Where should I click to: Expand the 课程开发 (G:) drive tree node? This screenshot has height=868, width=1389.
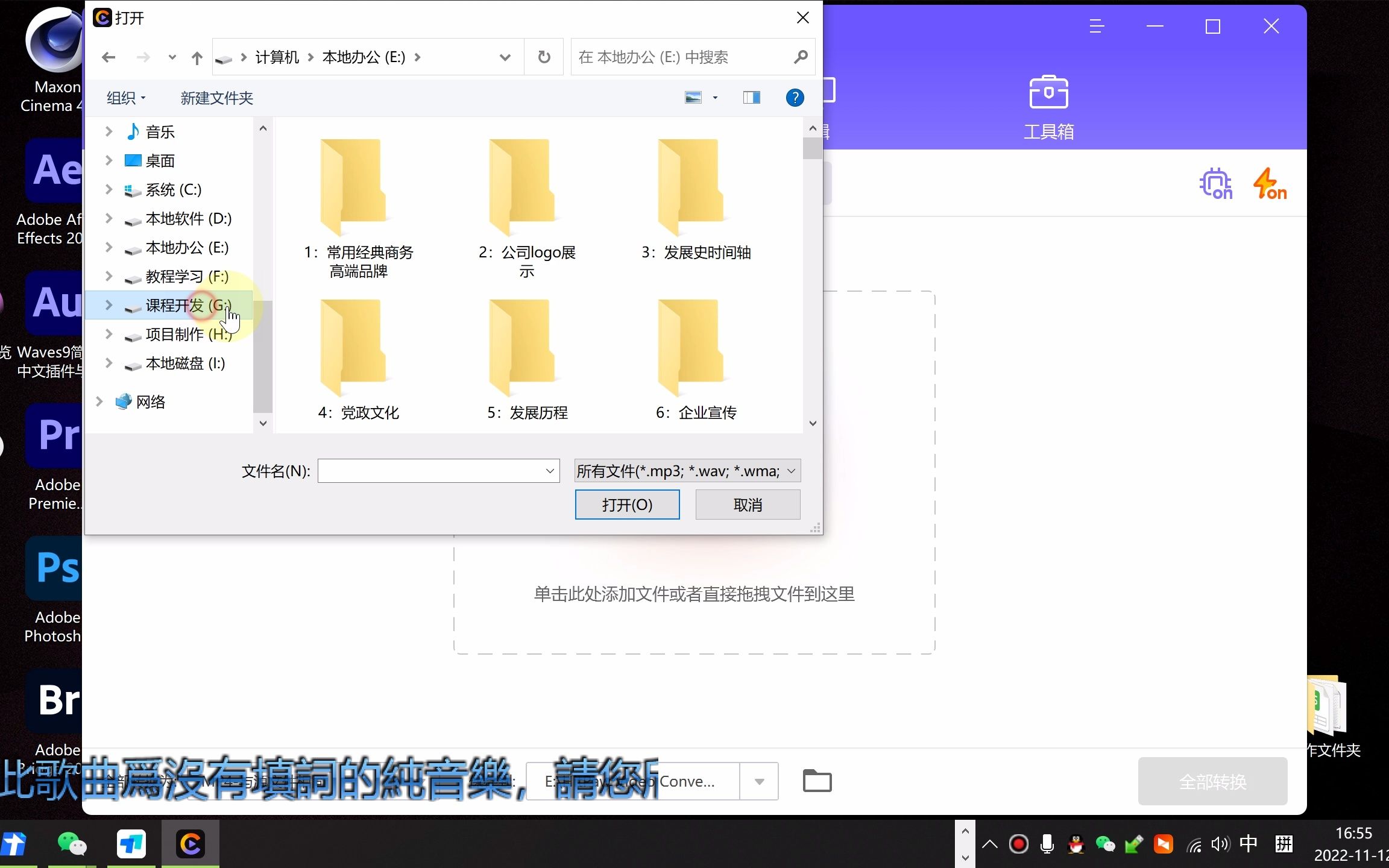pos(109,305)
